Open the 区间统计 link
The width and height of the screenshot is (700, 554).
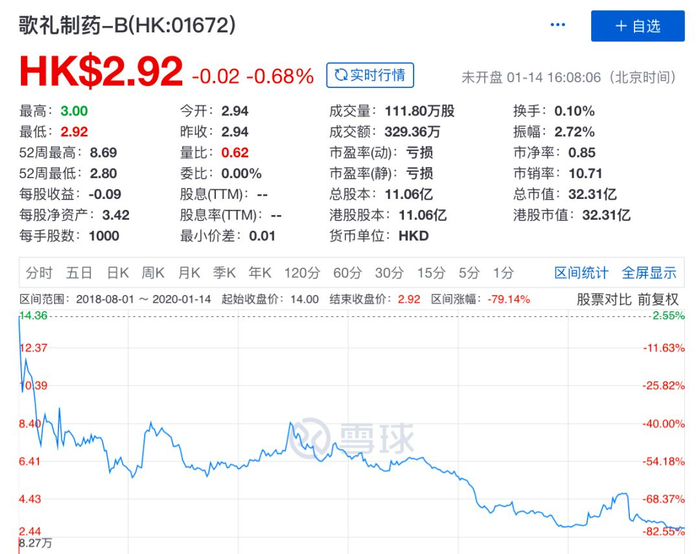coord(581,272)
